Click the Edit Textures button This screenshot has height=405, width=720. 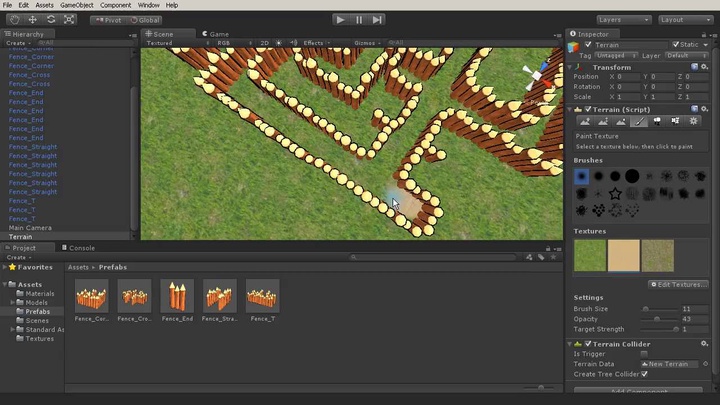[x=679, y=285]
